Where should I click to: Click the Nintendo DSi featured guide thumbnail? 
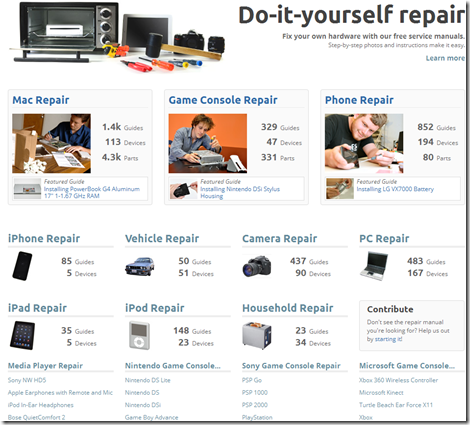tap(183, 189)
